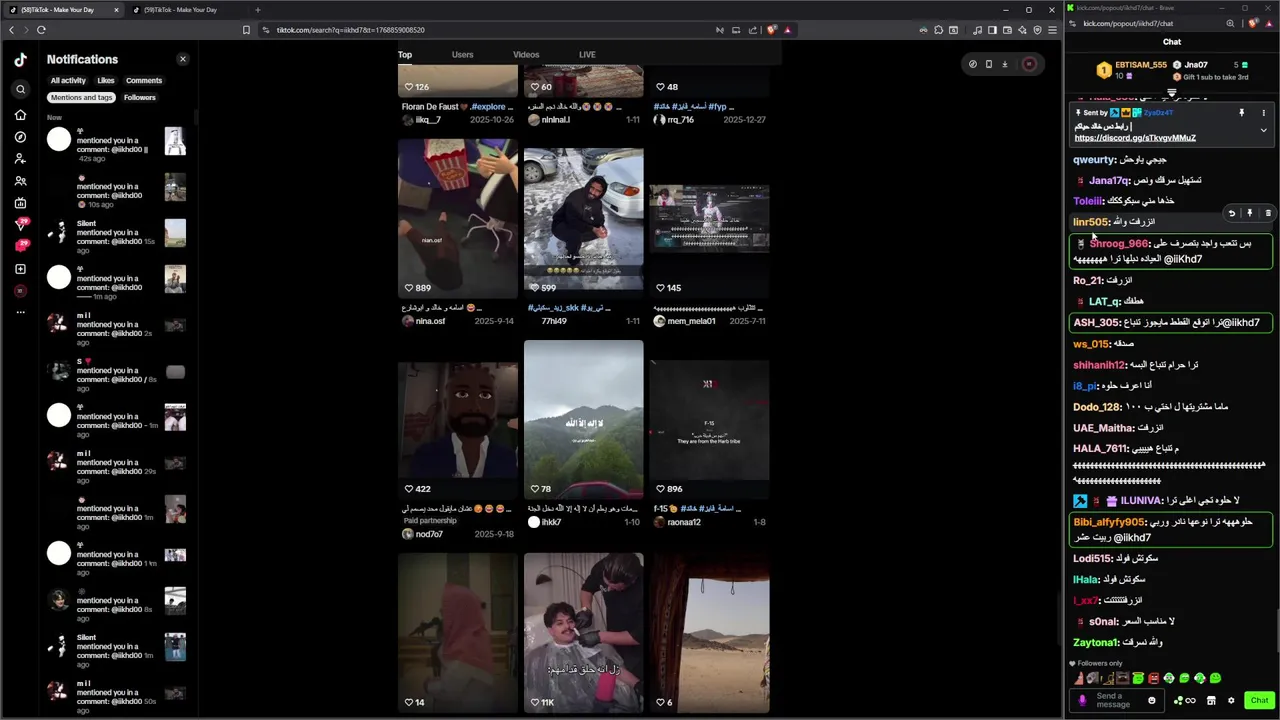The image size is (1280, 720).
Task: Go to TikTok Home (For You) icon
Action: 20,115
